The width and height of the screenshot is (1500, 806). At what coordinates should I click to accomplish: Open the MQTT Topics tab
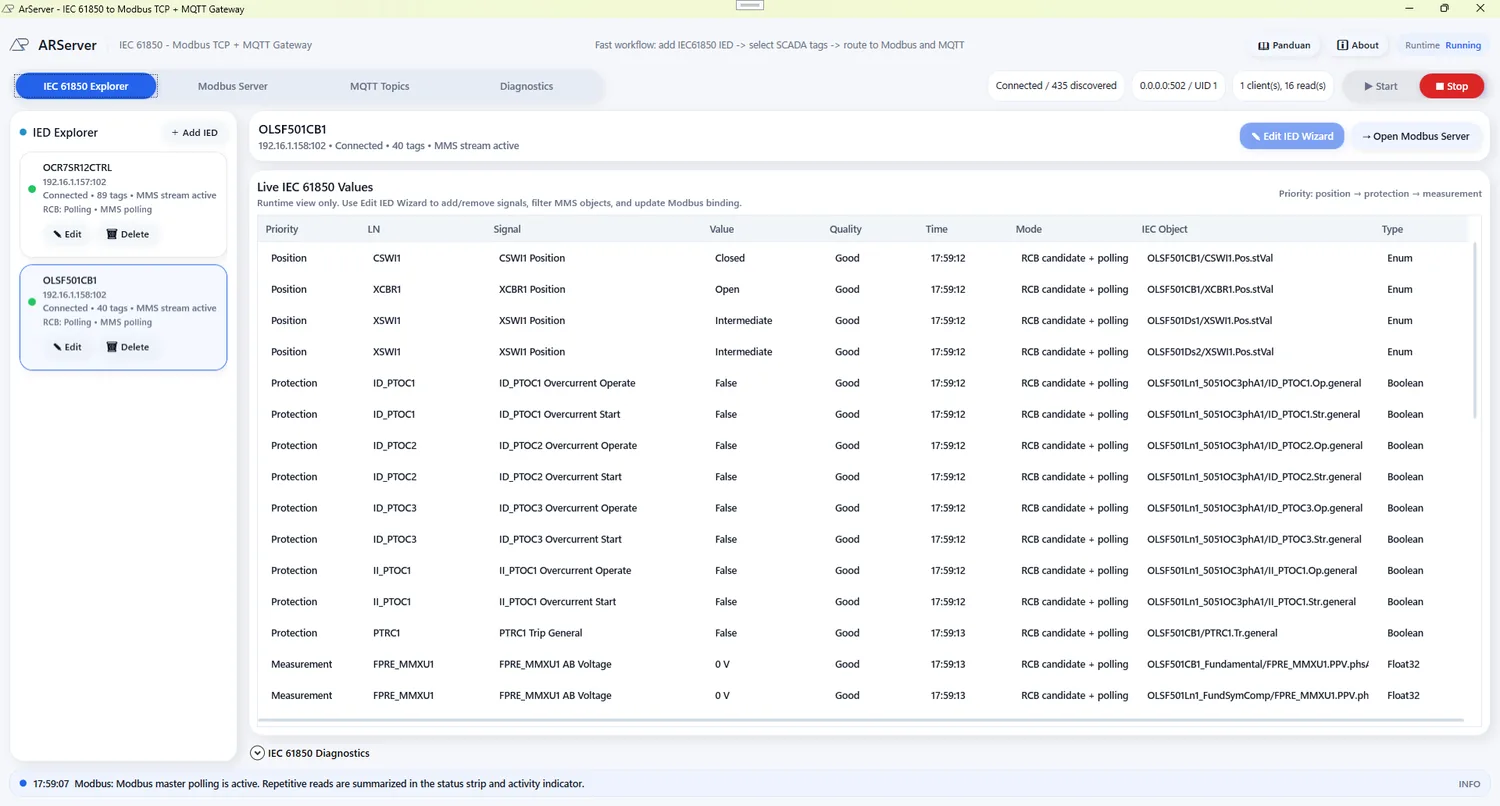379,86
